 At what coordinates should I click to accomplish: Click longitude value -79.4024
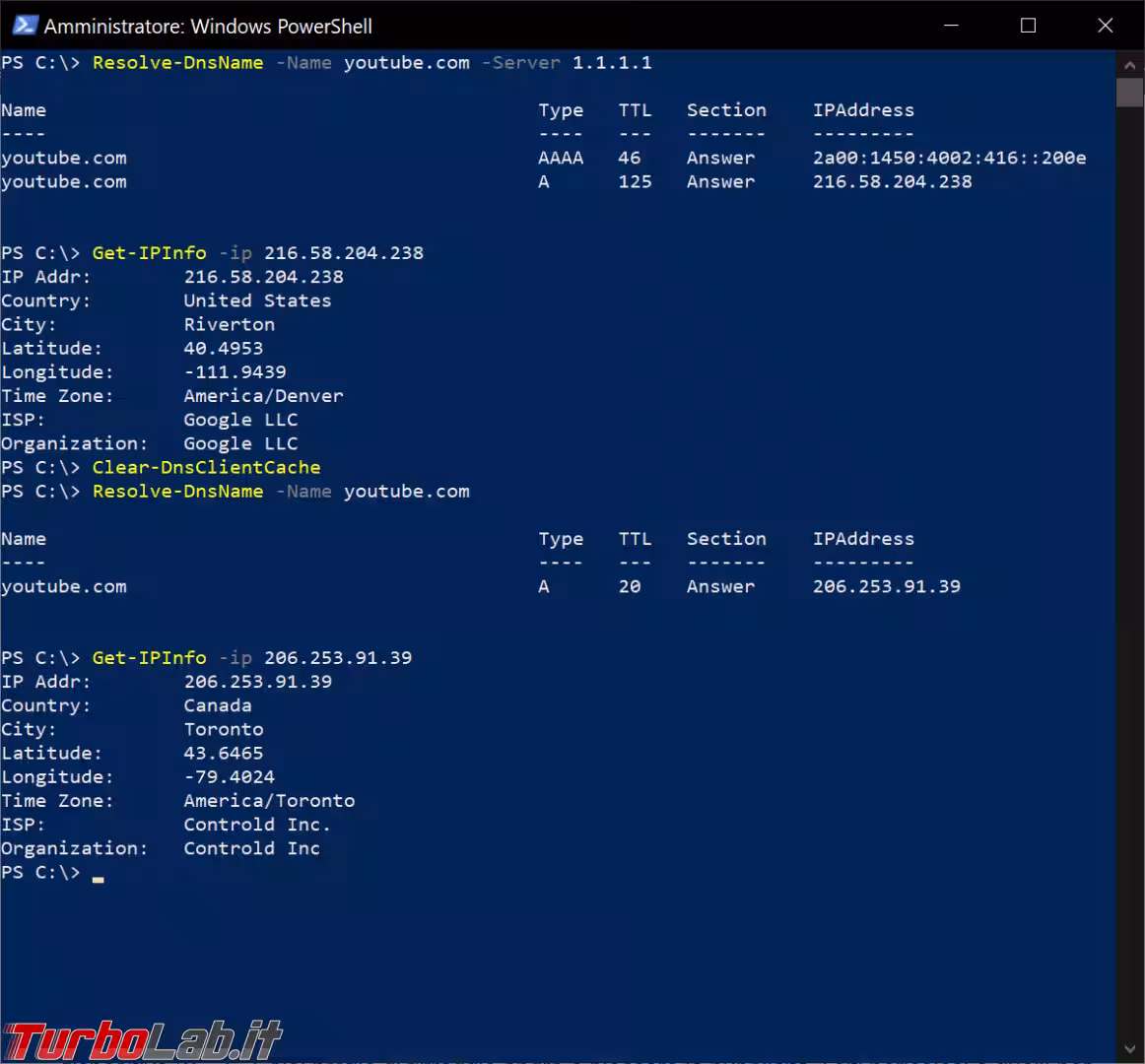230,777
